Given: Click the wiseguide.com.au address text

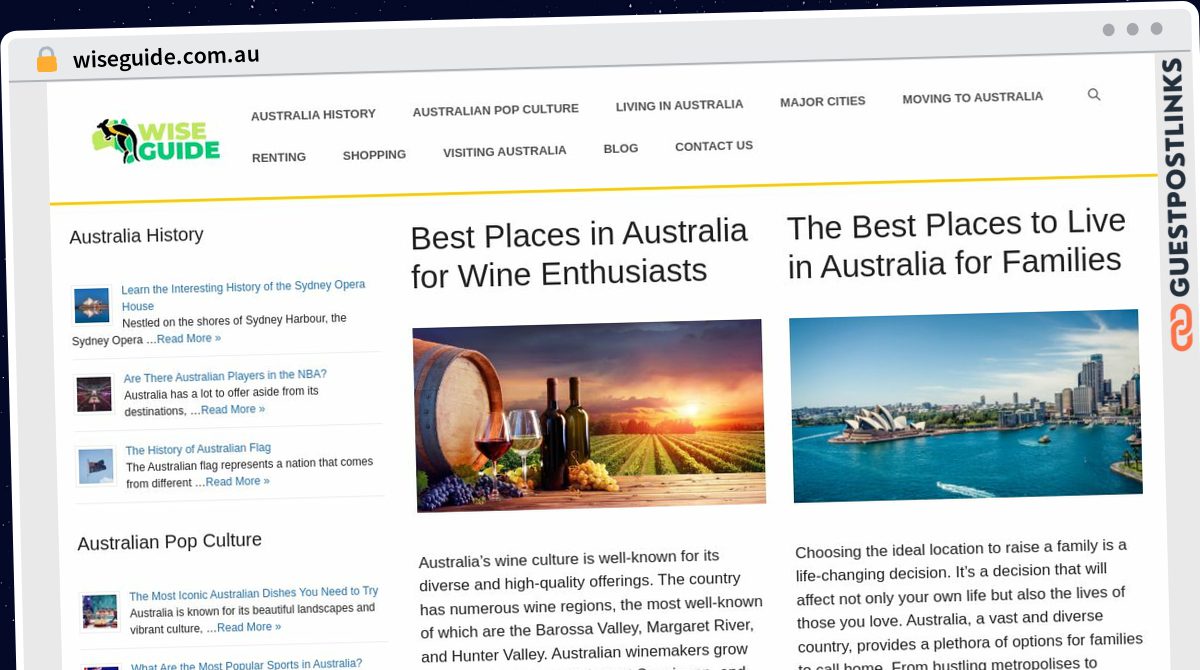Looking at the screenshot, I should [166, 57].
